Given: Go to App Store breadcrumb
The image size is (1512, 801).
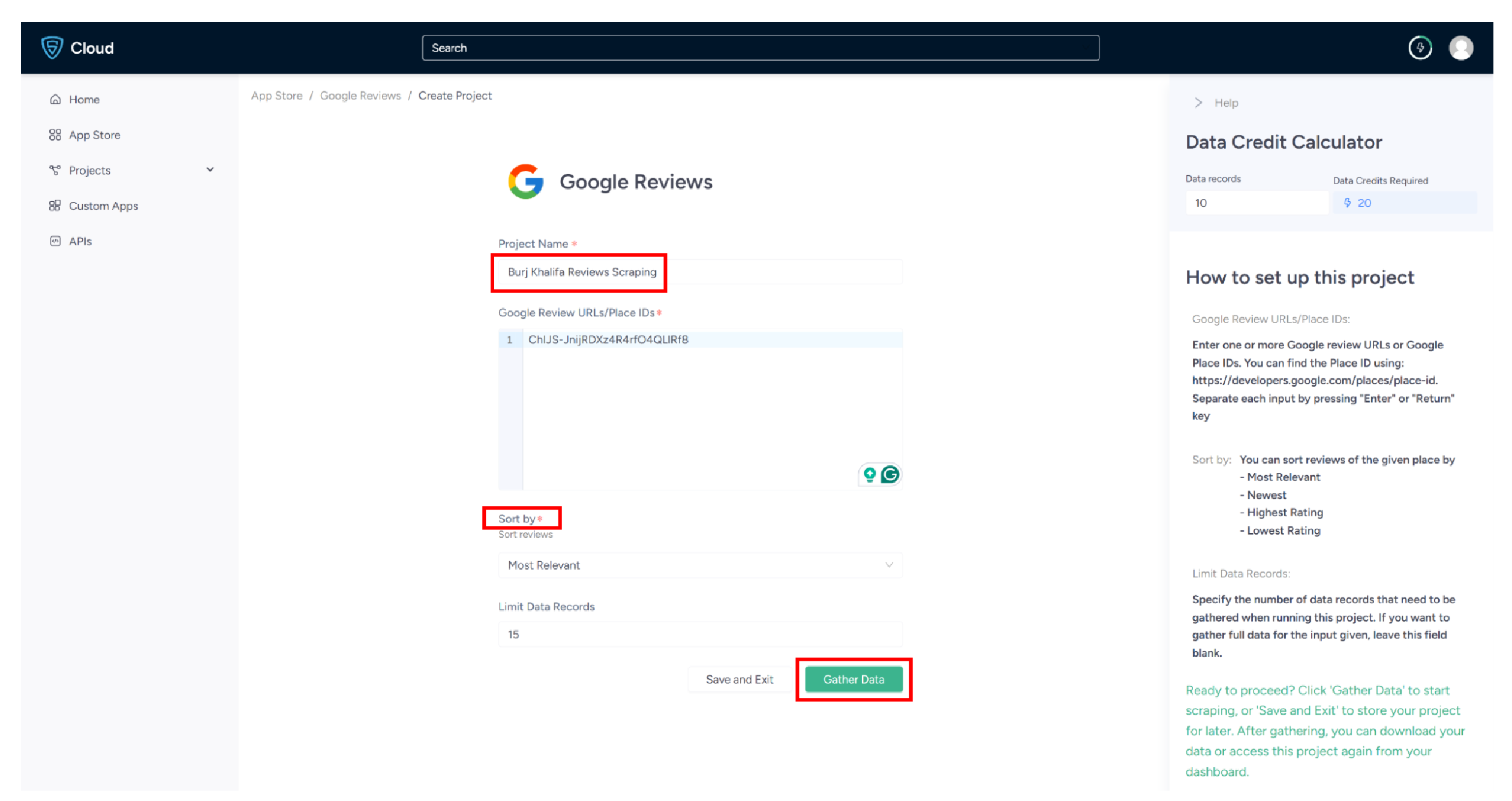Looking at the screenshot, I should pos(276,96).
